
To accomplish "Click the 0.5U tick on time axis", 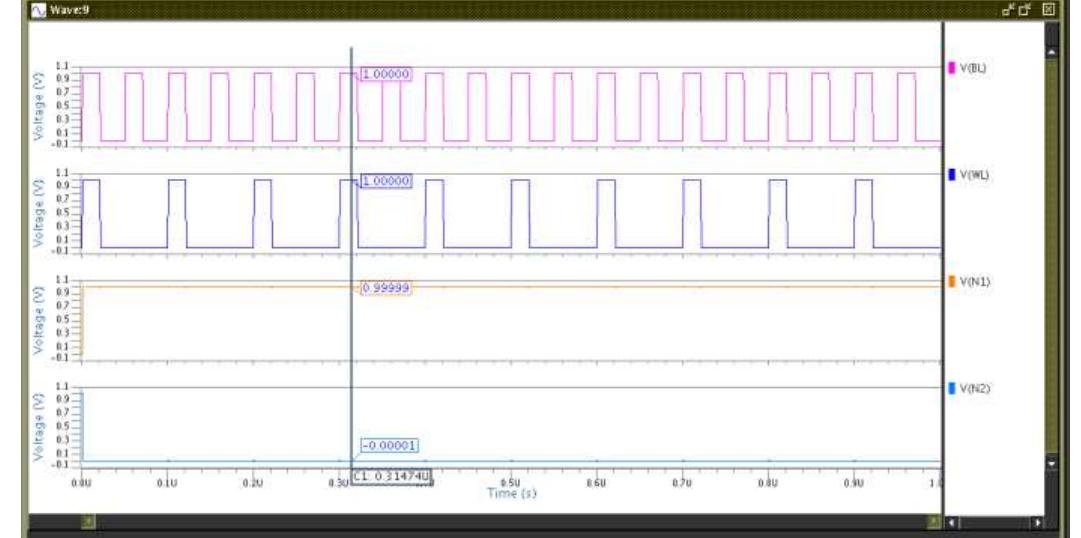I will coord(511,484).
